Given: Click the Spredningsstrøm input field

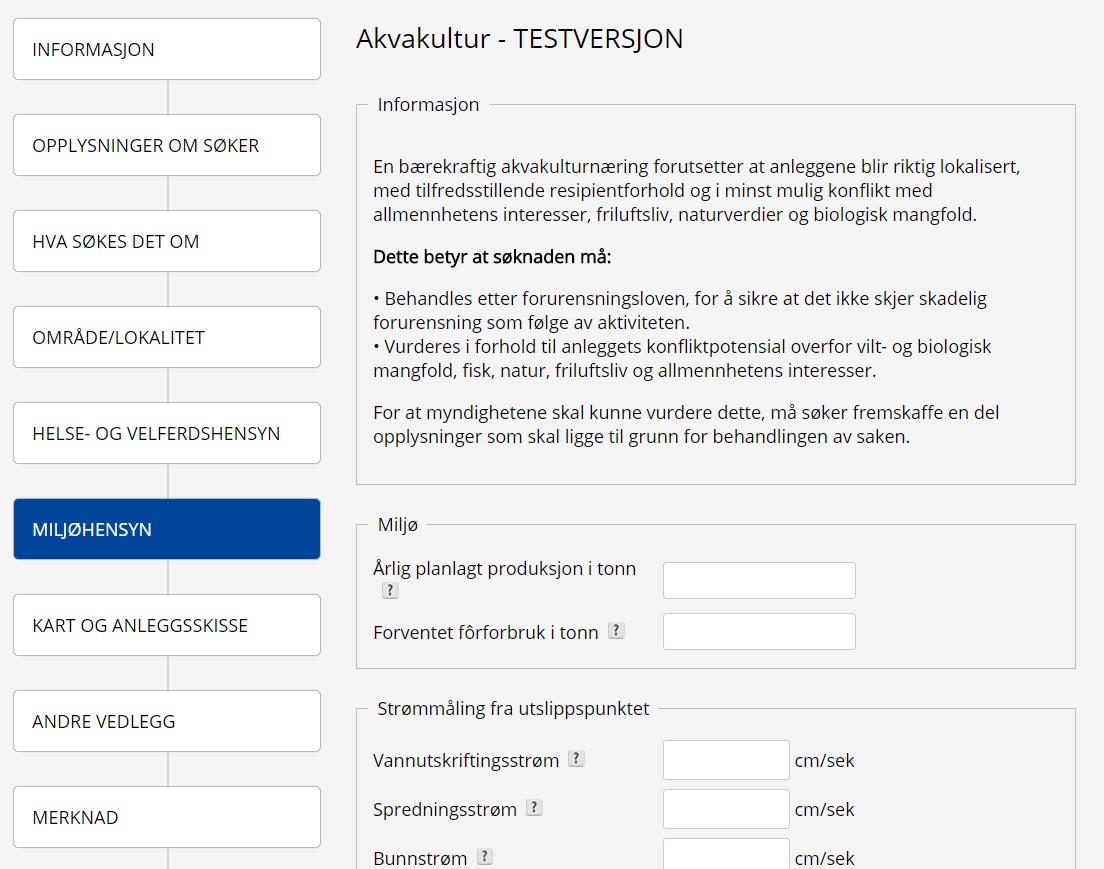Looking at the screenshot, I should click(726, 809).
